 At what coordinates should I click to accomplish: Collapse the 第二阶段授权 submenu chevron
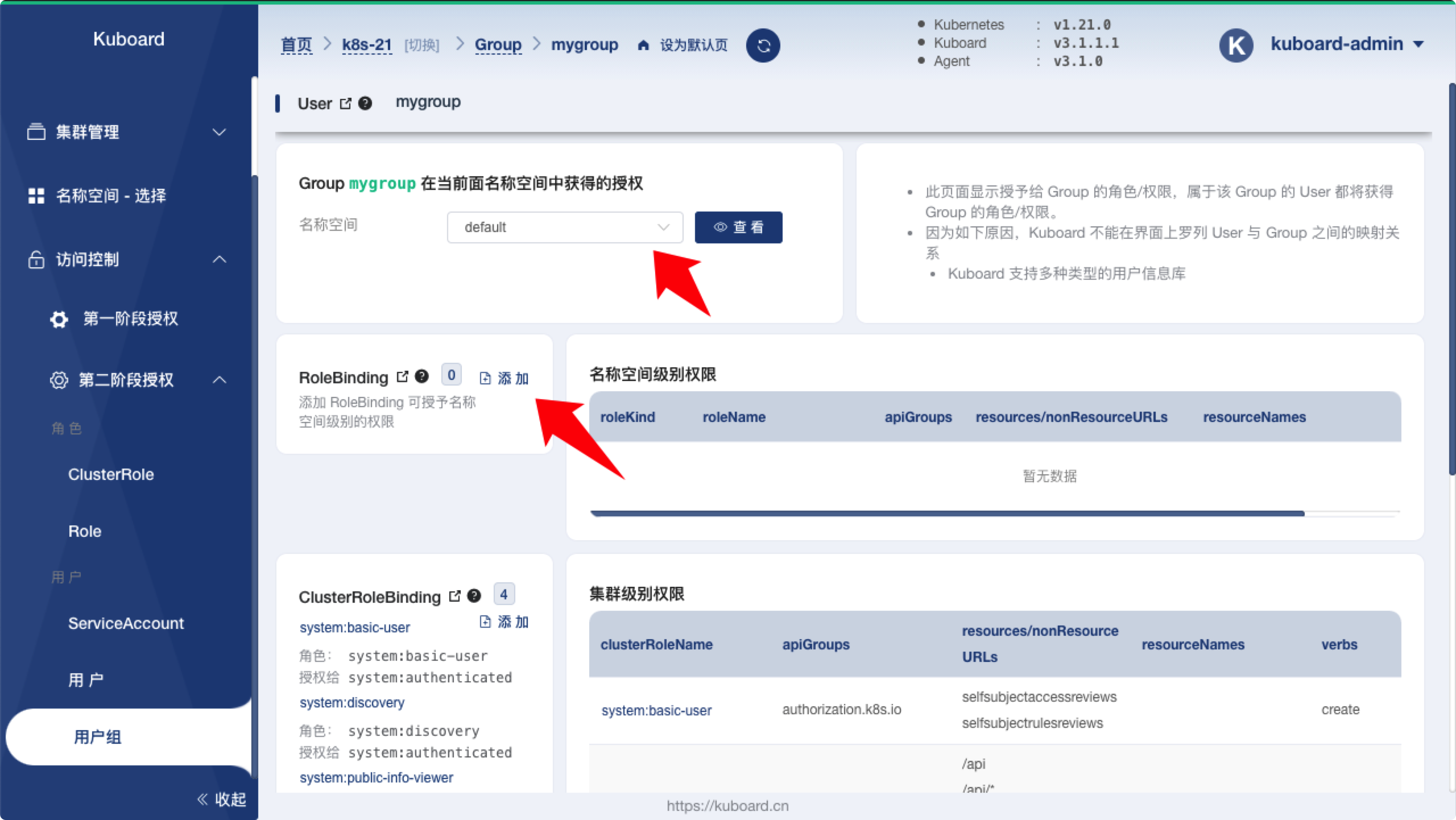pyautogui.click(x=220, y=380)
